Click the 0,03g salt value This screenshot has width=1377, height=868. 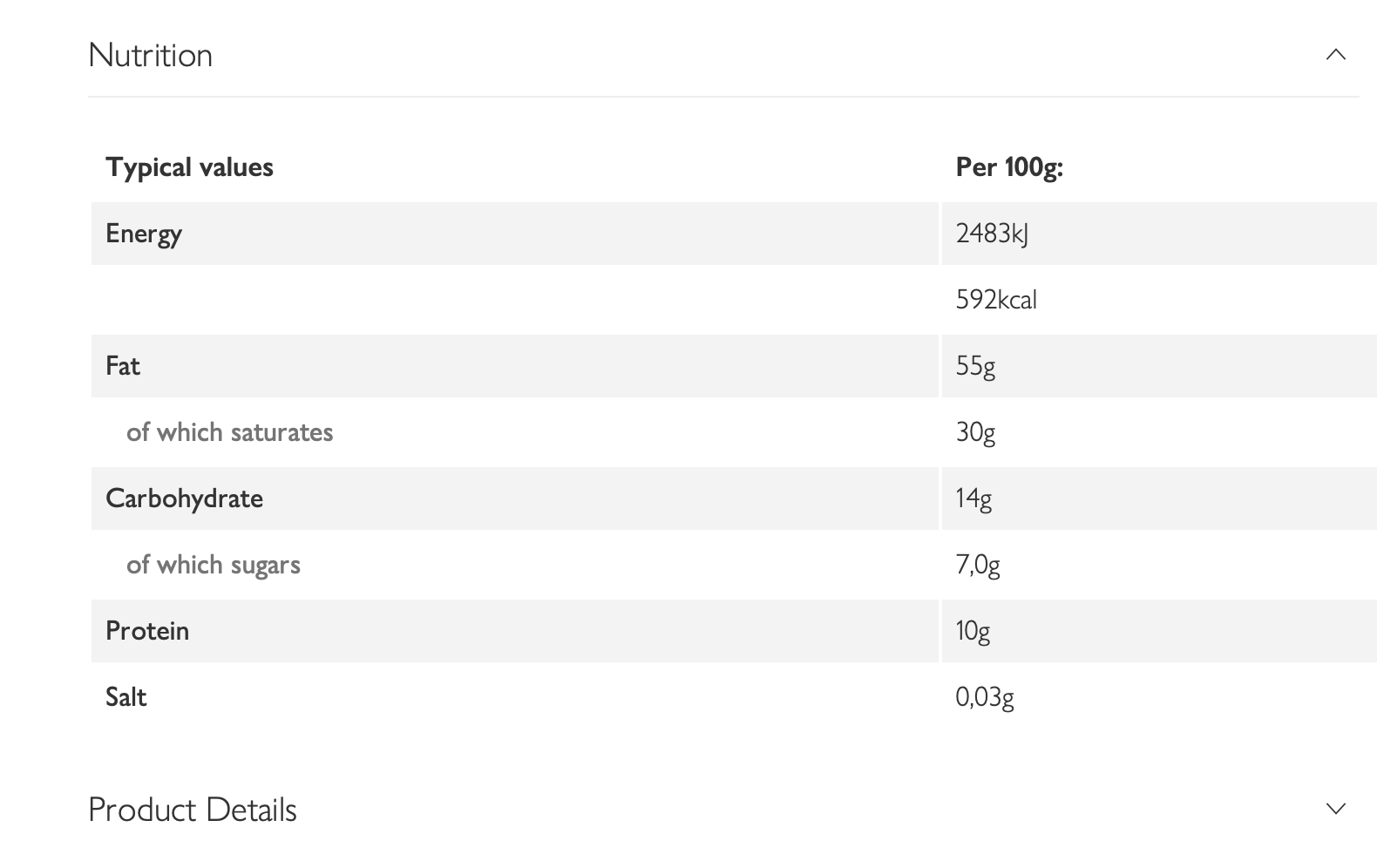[x=985, y=697]
